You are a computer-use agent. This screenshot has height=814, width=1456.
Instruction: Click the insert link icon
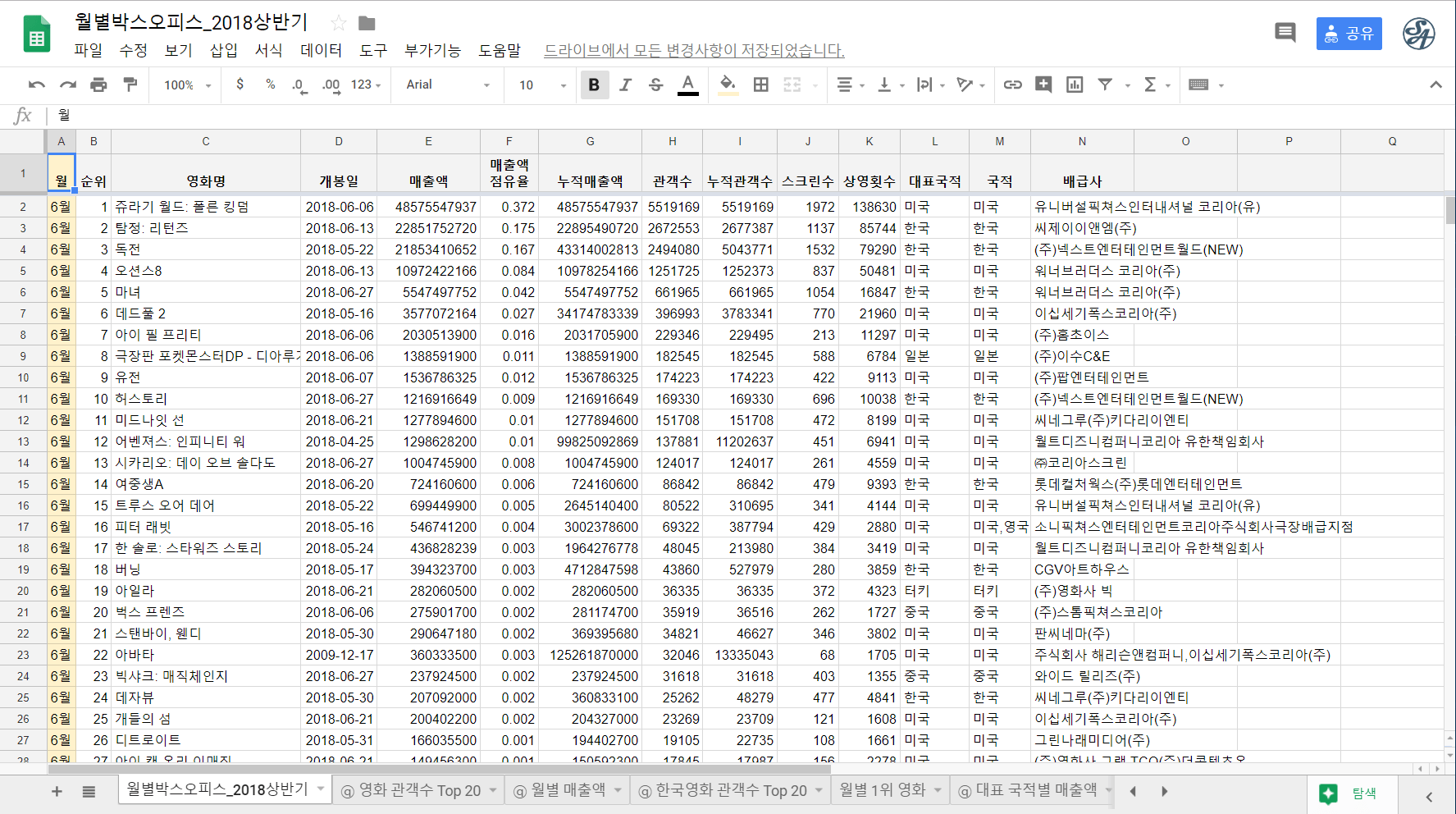point(1012,85)
